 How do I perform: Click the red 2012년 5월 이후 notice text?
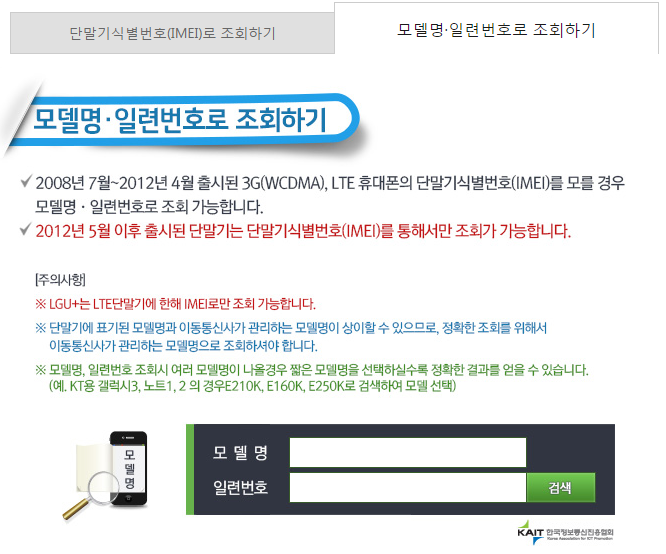pyautogui.click(x=303, y=231)
